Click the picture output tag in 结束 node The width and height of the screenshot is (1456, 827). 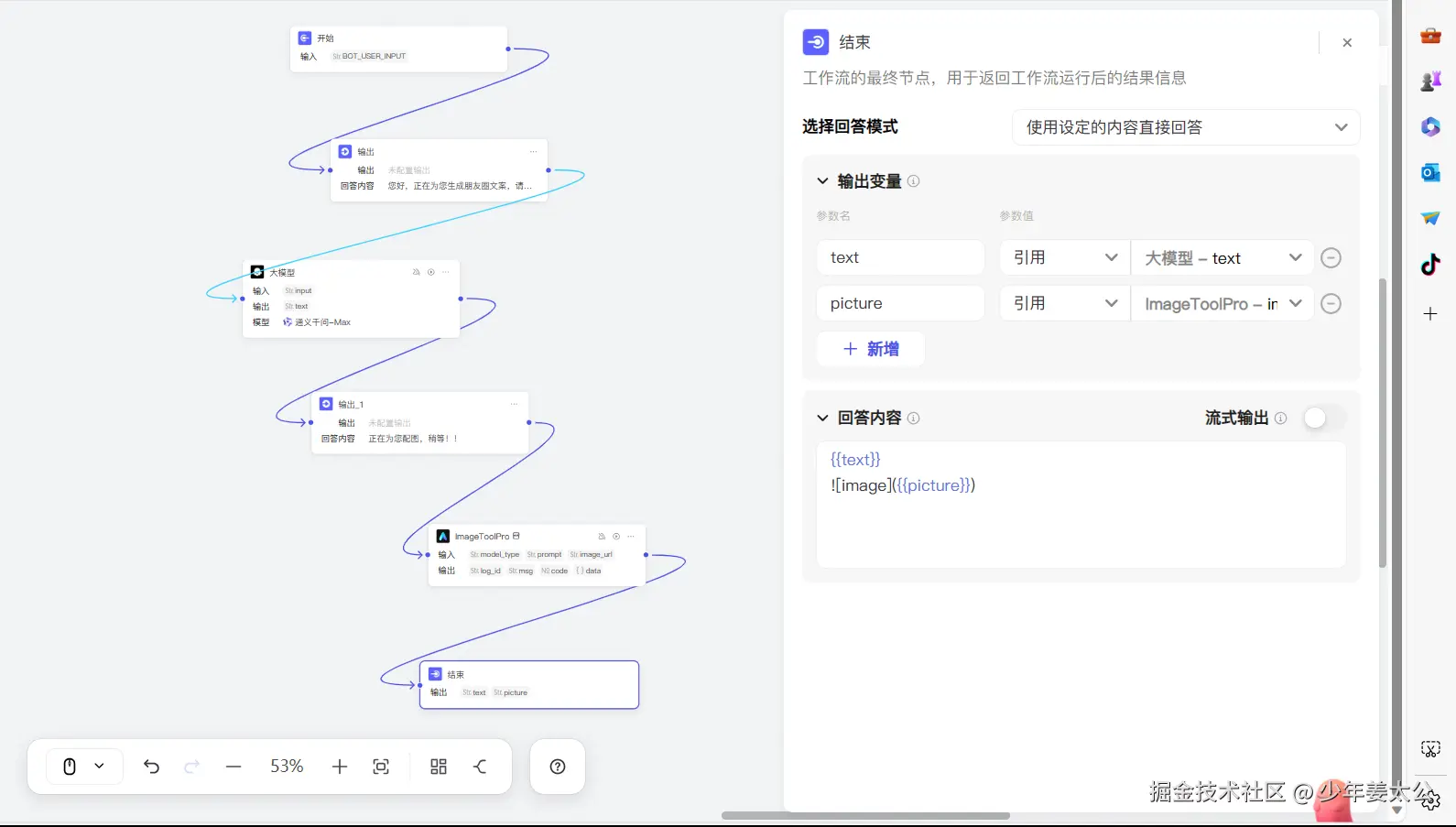pos(511,692)
